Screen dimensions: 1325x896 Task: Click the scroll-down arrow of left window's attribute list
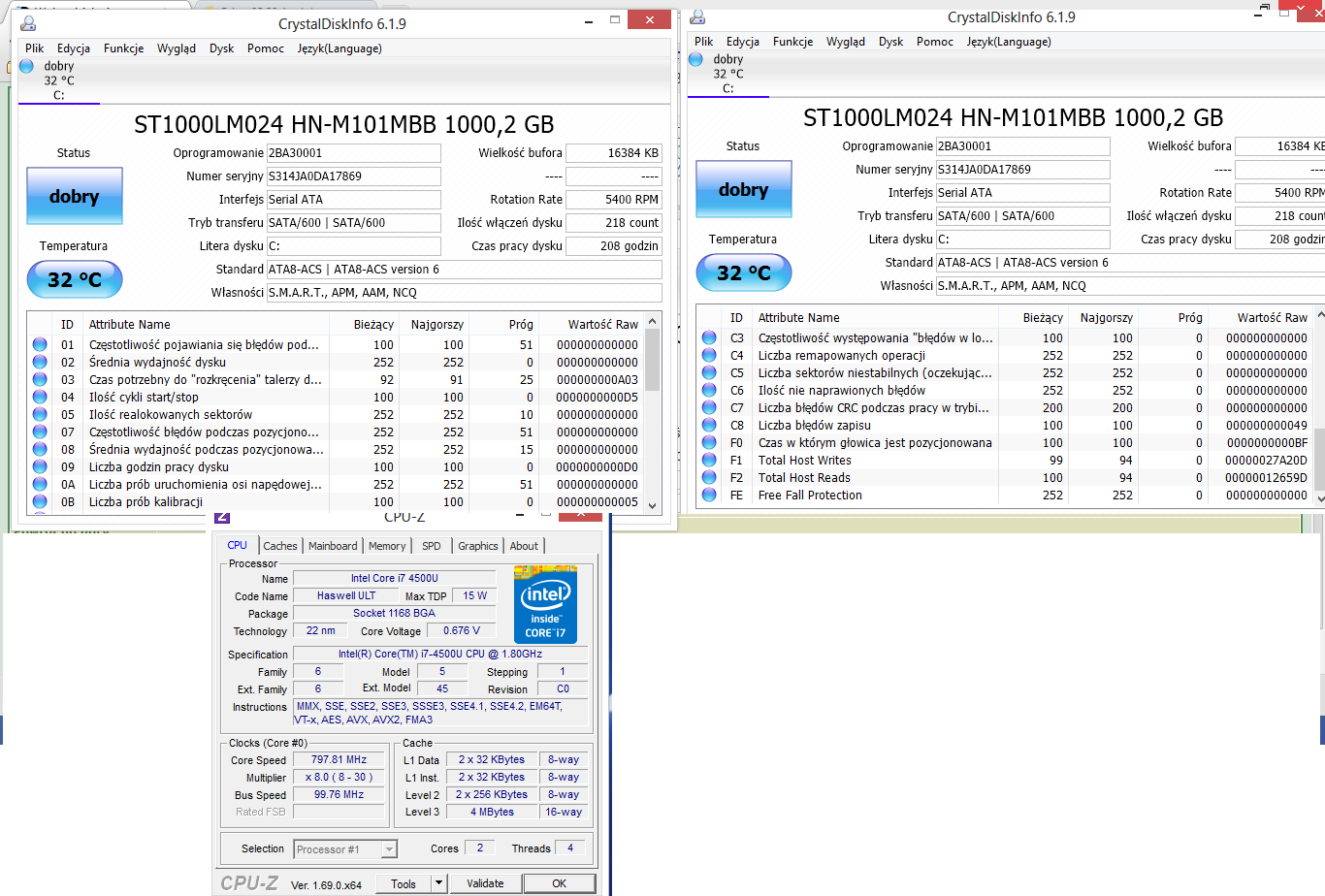tap(652, 505)
